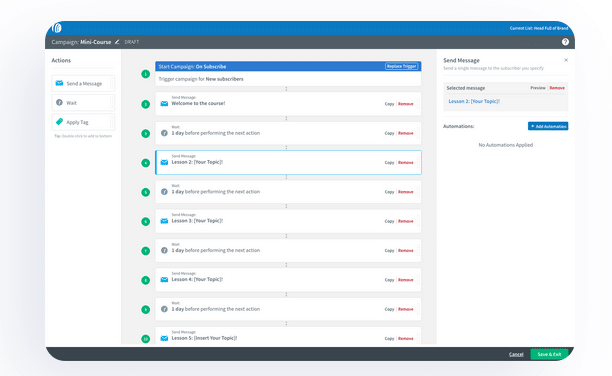Viewport: 612px width, 376px height.
Task: Click envelope icon of Lesson 2 step
Action: (x=164, y=162)
